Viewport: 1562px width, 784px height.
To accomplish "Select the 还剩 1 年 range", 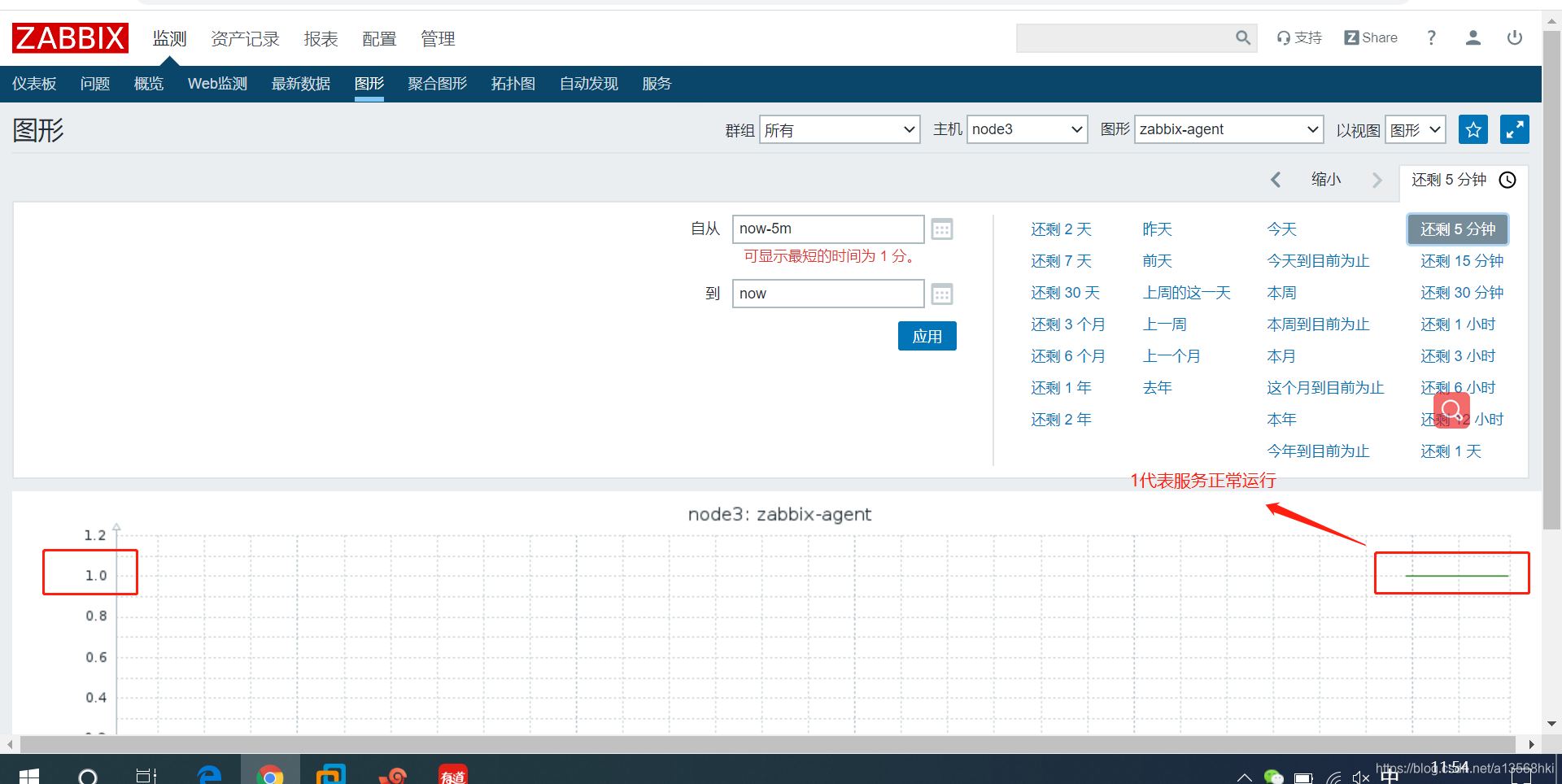I will click(1061, 388).
